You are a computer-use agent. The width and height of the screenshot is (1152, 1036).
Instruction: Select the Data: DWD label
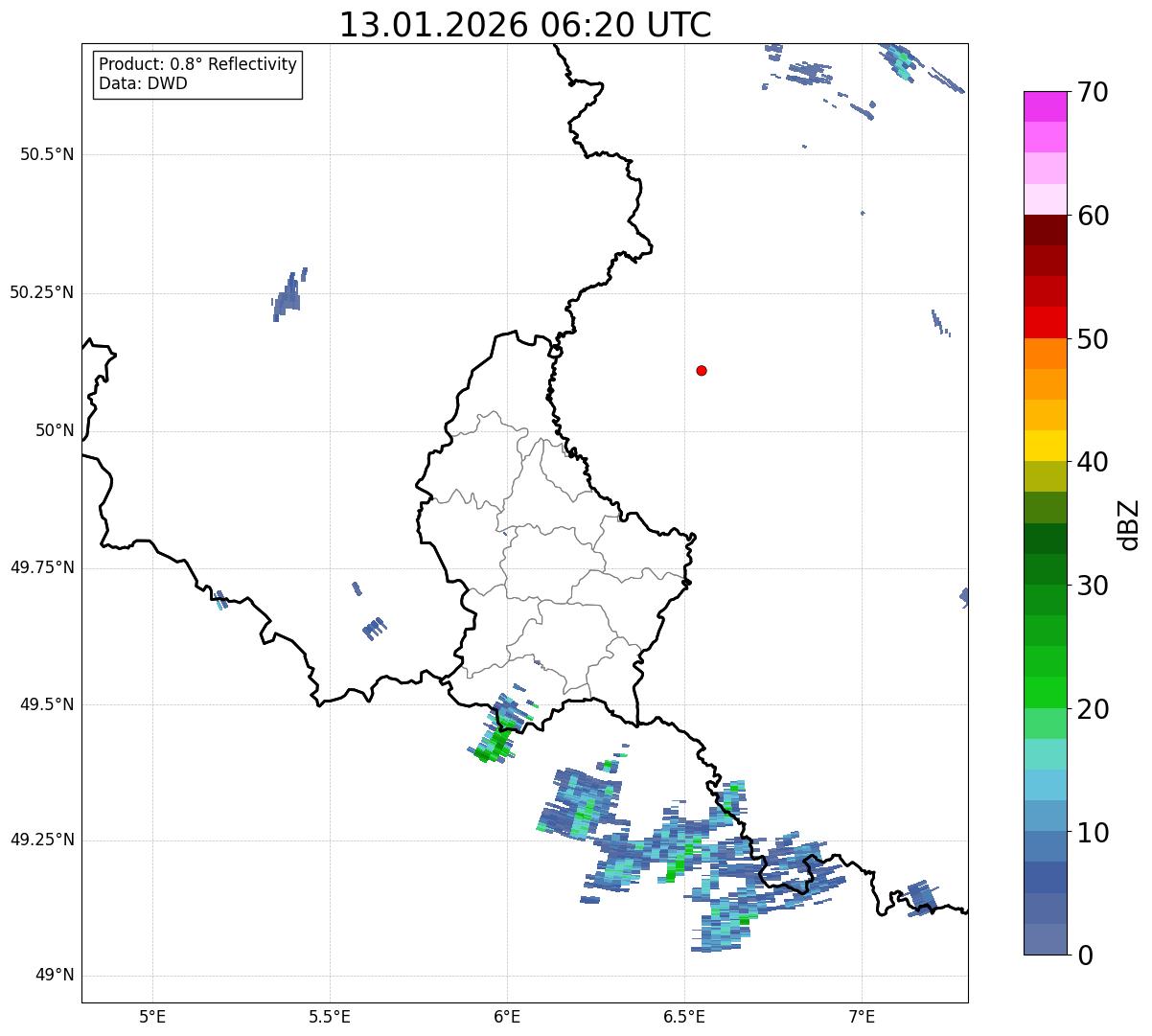(143, 83)
